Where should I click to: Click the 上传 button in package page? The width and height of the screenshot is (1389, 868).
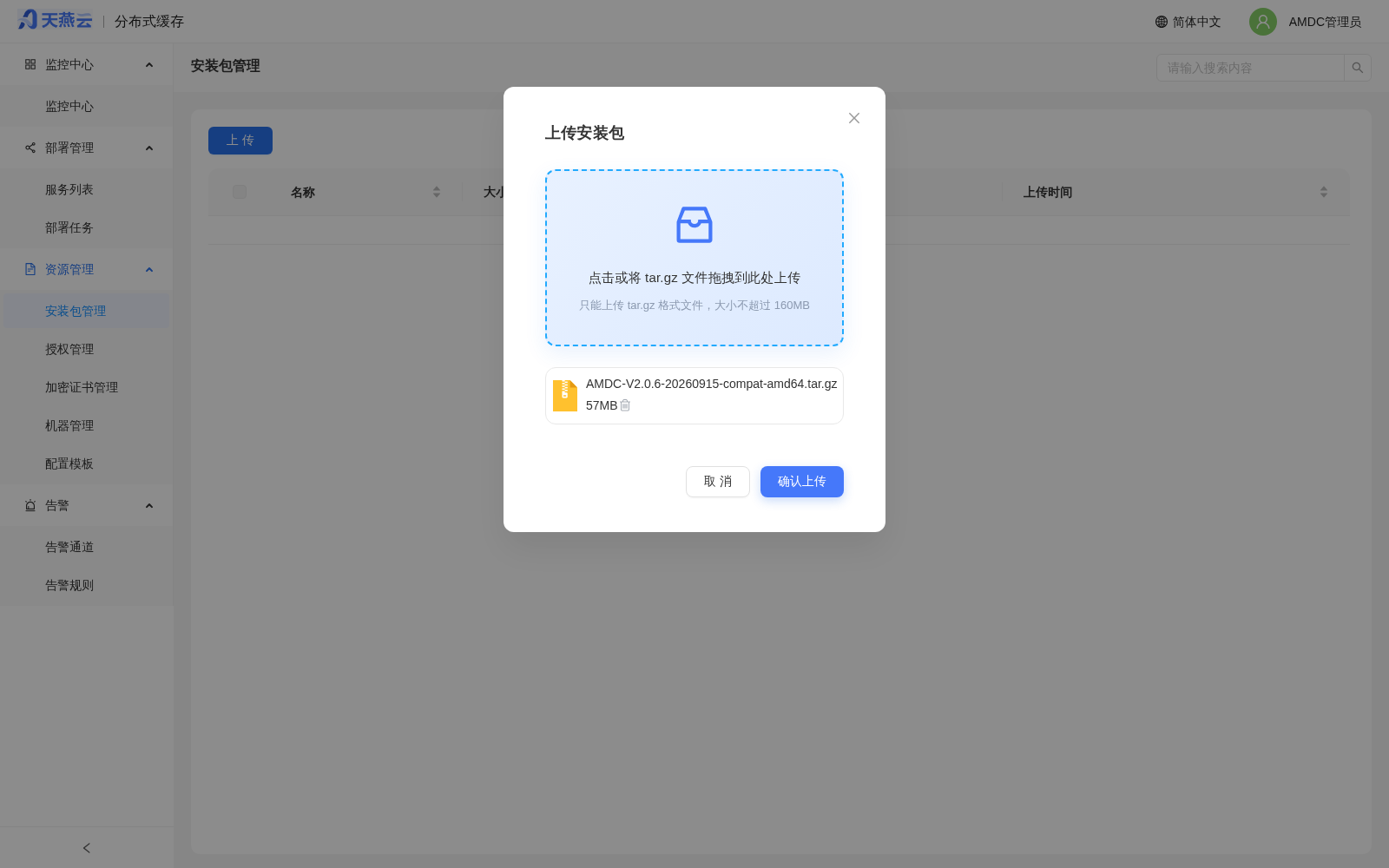coord(240,141)
